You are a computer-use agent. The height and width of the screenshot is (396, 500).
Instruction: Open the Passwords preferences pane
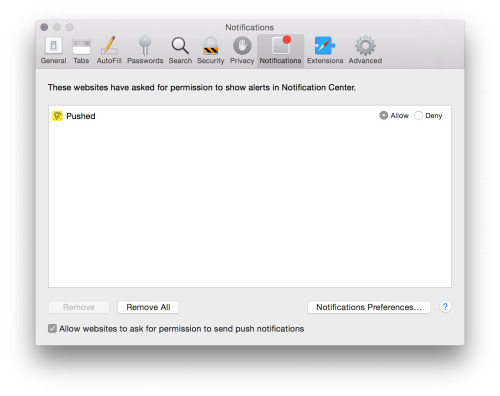pos(145,50)
